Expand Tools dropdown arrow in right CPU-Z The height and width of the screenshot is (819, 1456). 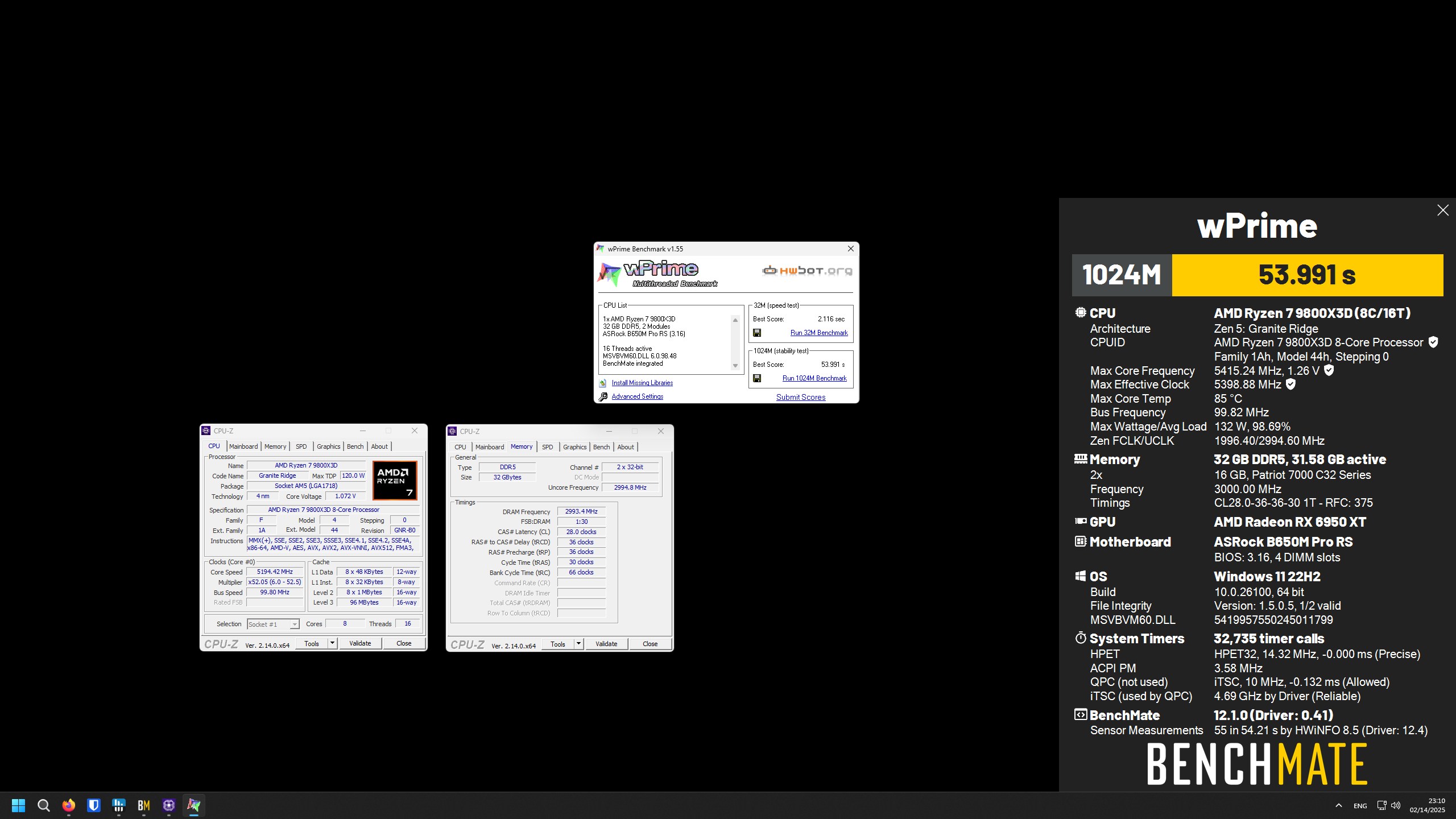pyautogui.click(x=579, y=644)
